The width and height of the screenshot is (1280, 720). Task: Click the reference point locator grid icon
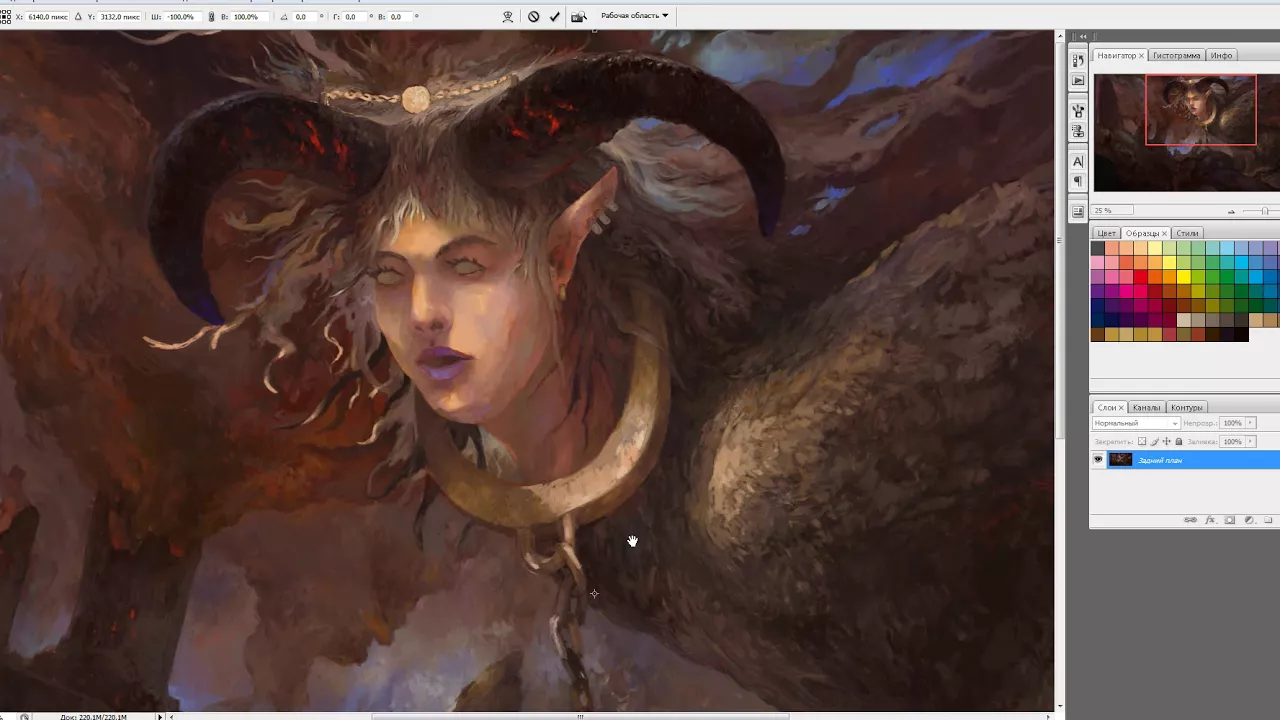point(5,17)
